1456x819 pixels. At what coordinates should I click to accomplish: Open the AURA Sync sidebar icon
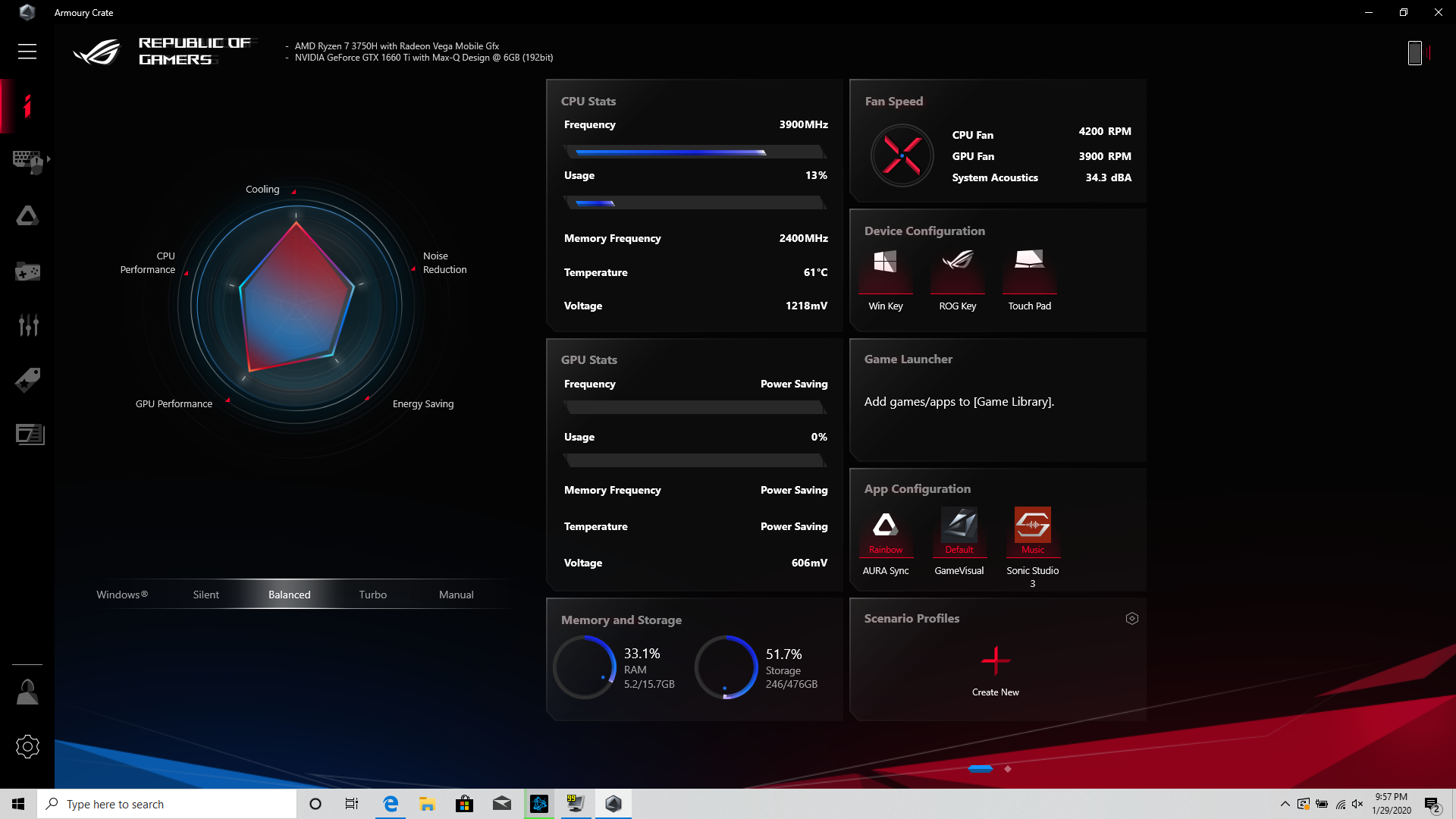point(27,216)
